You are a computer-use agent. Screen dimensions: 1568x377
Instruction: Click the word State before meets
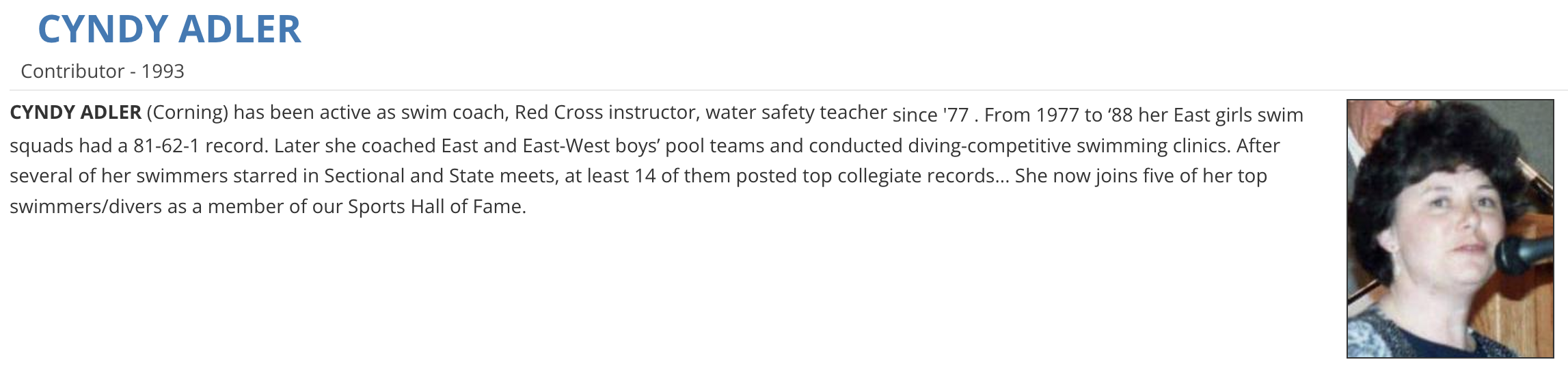[x=472, y=176]
